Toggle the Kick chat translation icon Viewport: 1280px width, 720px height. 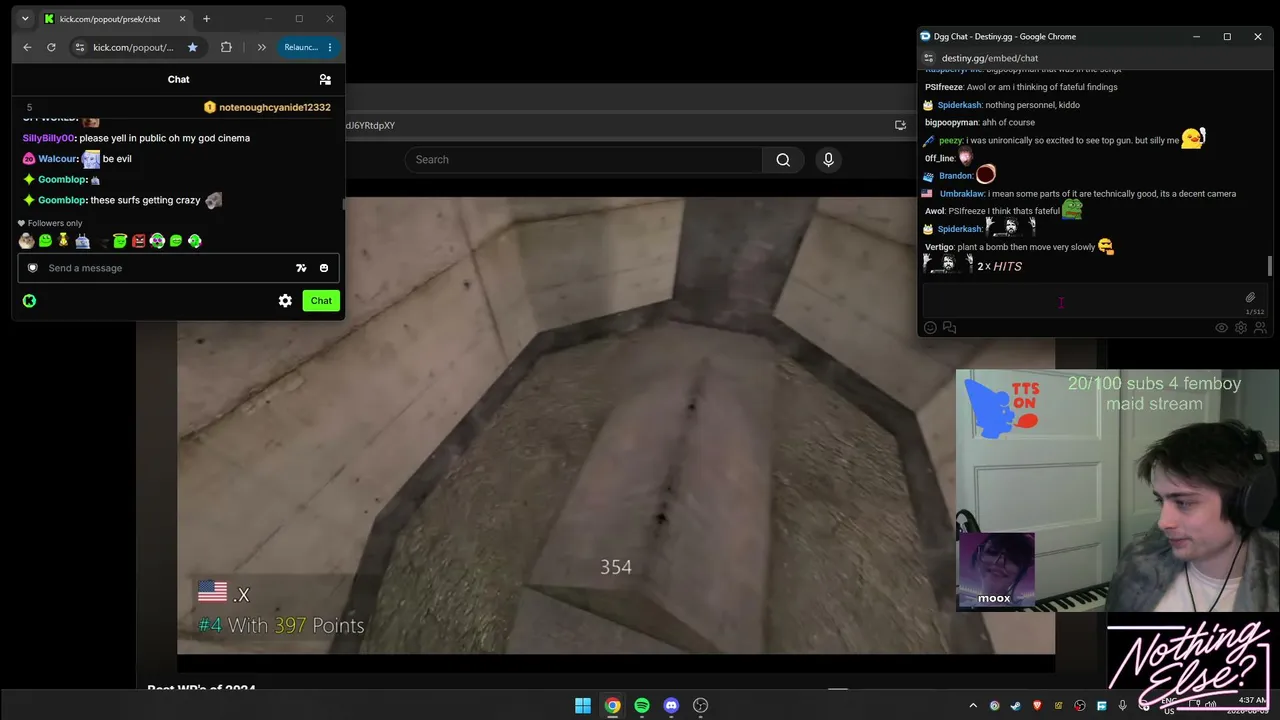point(301,268)
